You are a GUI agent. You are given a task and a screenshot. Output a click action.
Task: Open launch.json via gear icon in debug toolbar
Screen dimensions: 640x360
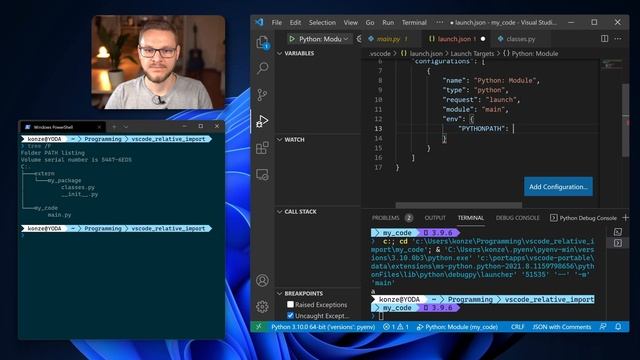tap(359, 39)
